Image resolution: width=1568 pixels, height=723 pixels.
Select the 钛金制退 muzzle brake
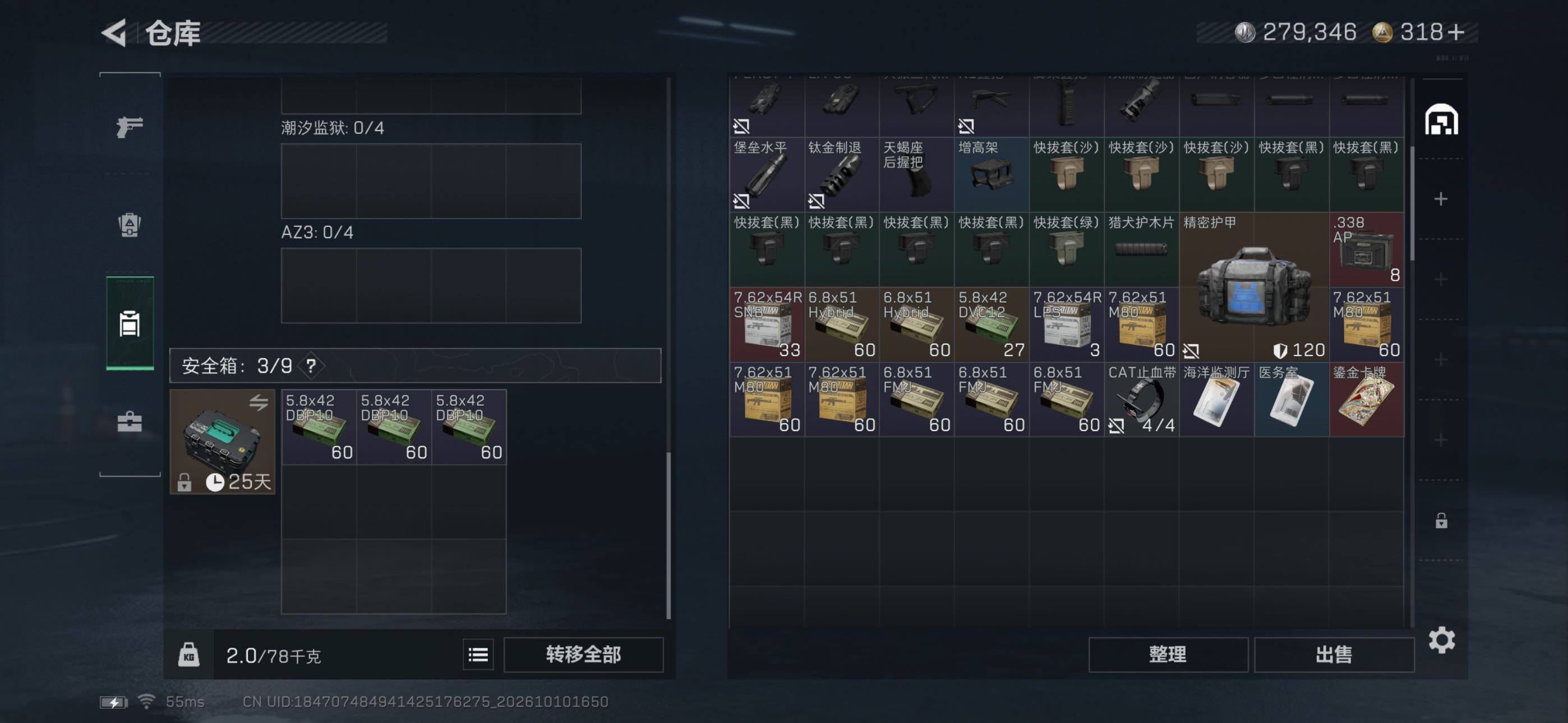point(841,175)
